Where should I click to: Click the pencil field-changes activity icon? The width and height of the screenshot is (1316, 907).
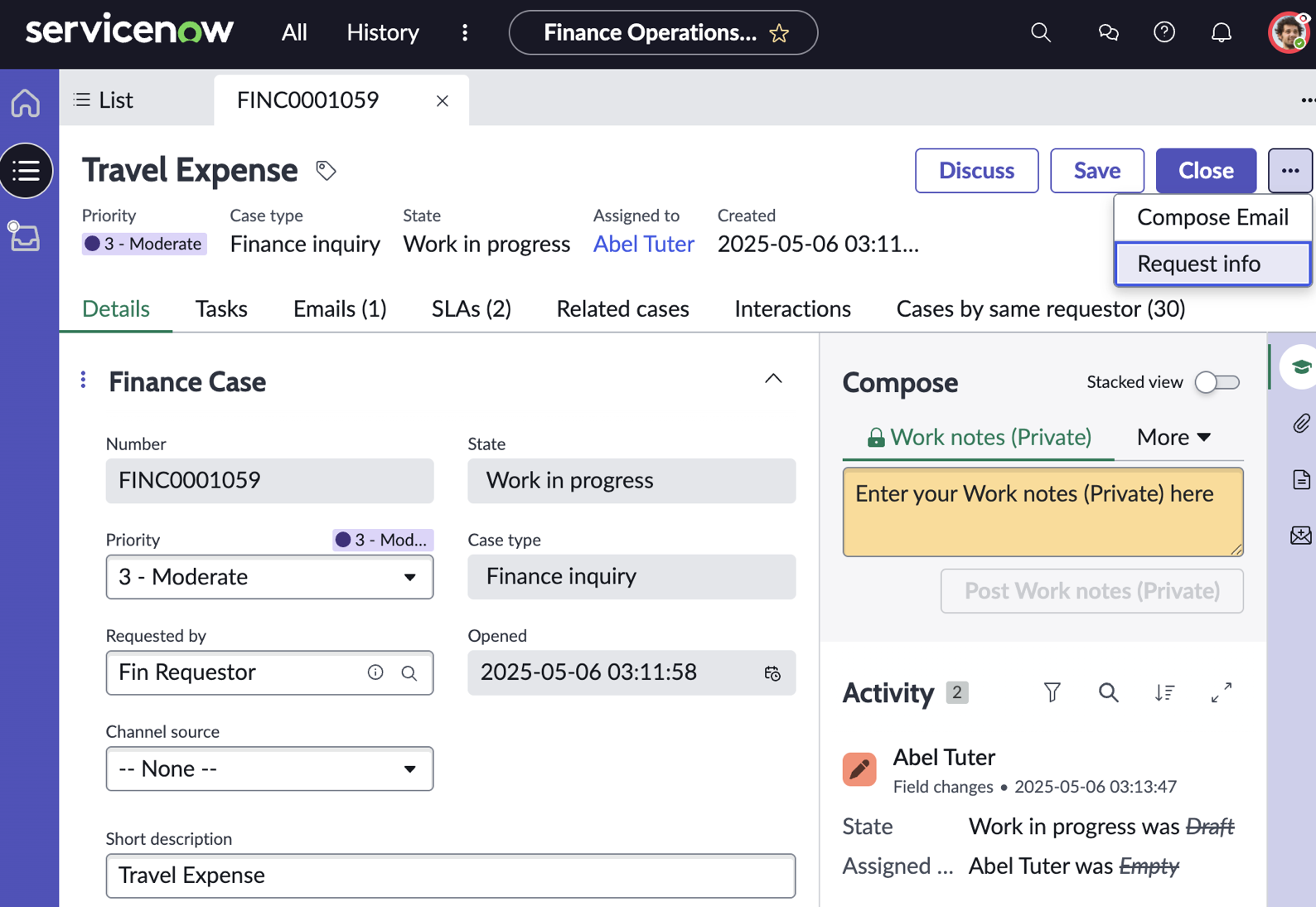859,769
